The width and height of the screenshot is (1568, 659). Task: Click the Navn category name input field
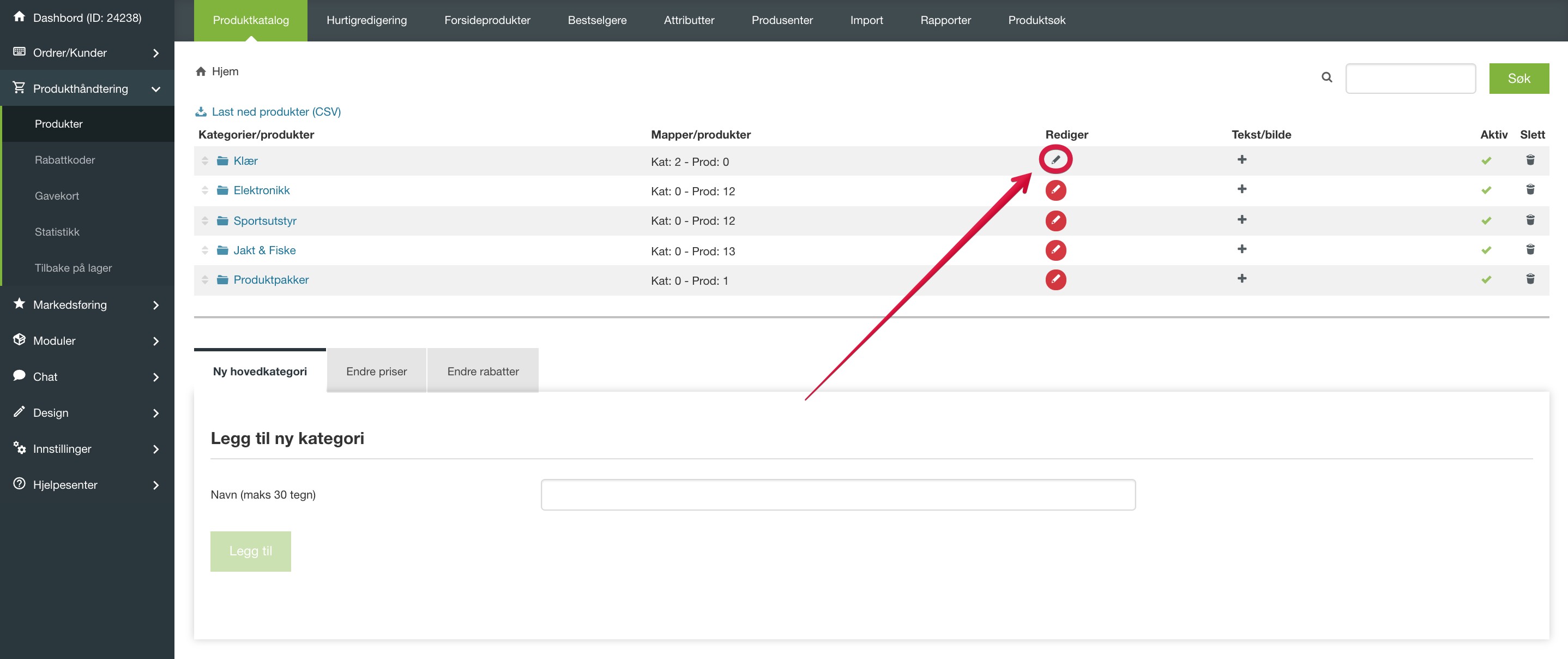[837, 495]
